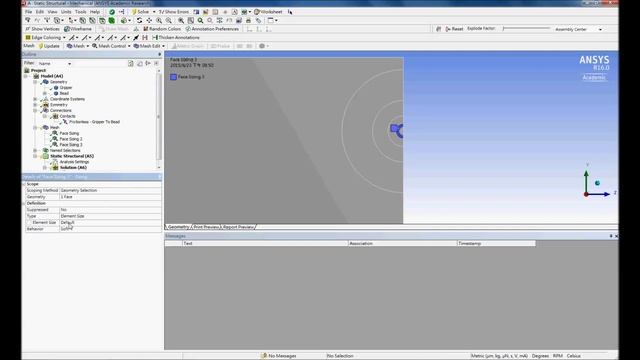Click Reset explode view
The image size is (640, 360).
(x=454, y=29)
